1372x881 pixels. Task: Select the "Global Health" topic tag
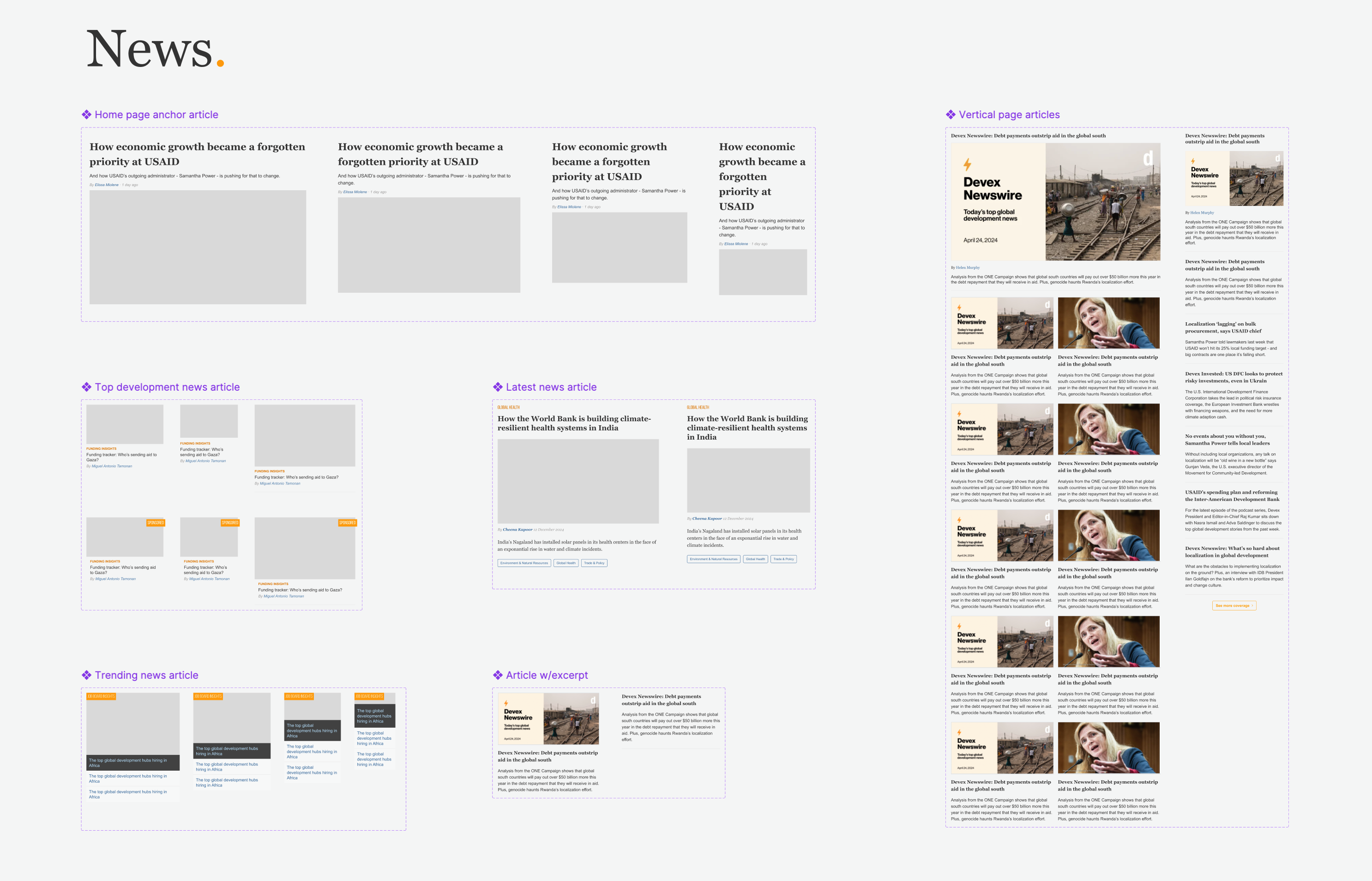[x=566, y=563]
